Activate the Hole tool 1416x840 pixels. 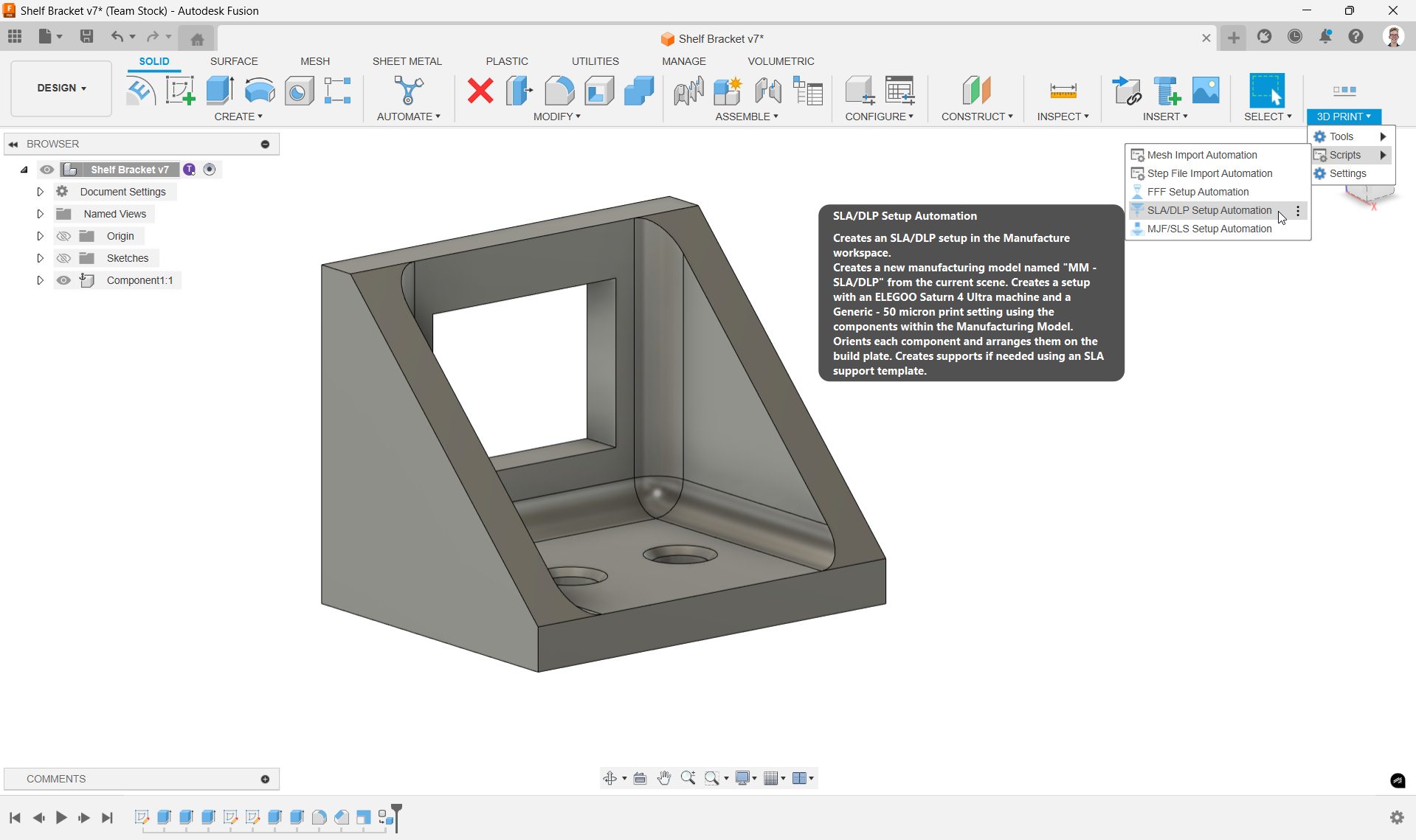coord(299,91)
